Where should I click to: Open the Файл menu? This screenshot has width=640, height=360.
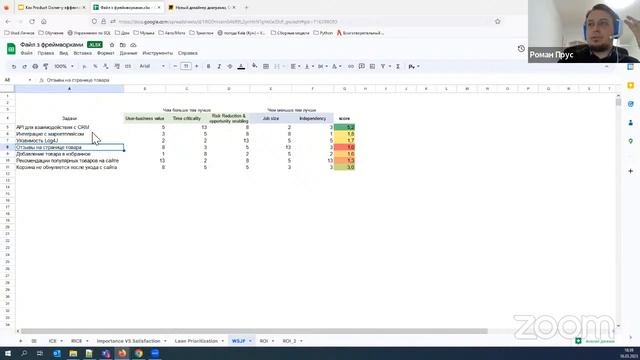click(27, 53)
